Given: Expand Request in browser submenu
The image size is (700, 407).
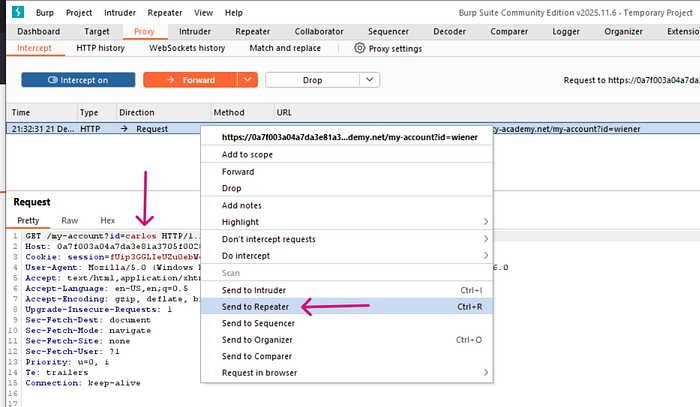Looking at the screenshot, I should pos(347,373).
